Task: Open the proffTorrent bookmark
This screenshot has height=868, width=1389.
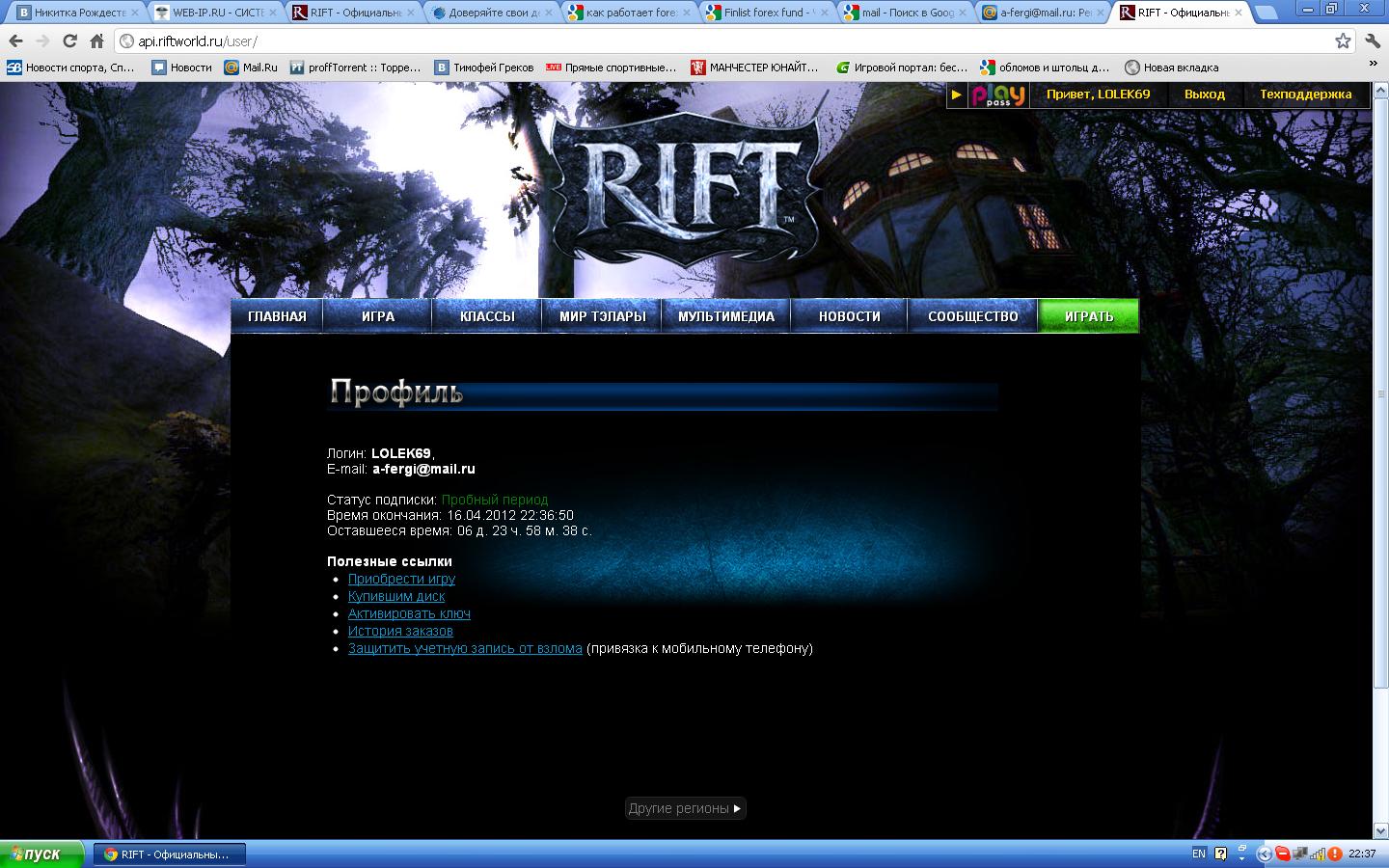Action: (355, 68)
